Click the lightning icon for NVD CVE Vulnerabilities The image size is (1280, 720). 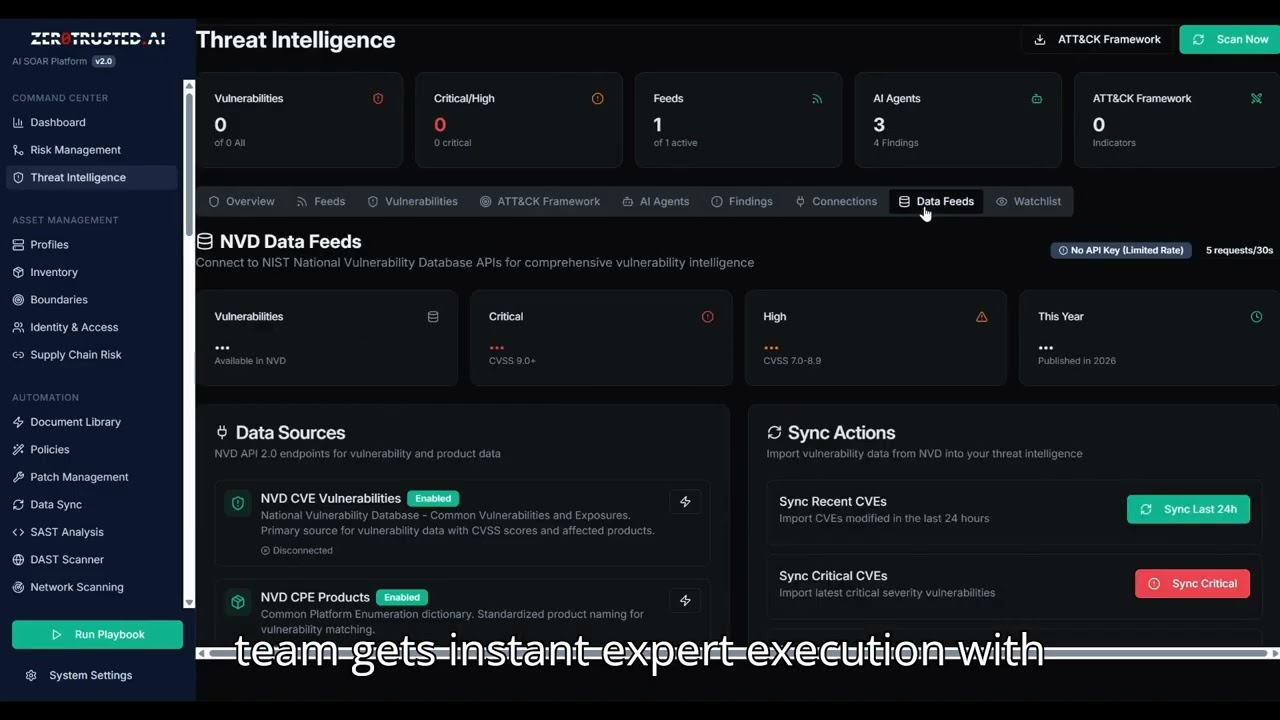click(x=685, y=502)
